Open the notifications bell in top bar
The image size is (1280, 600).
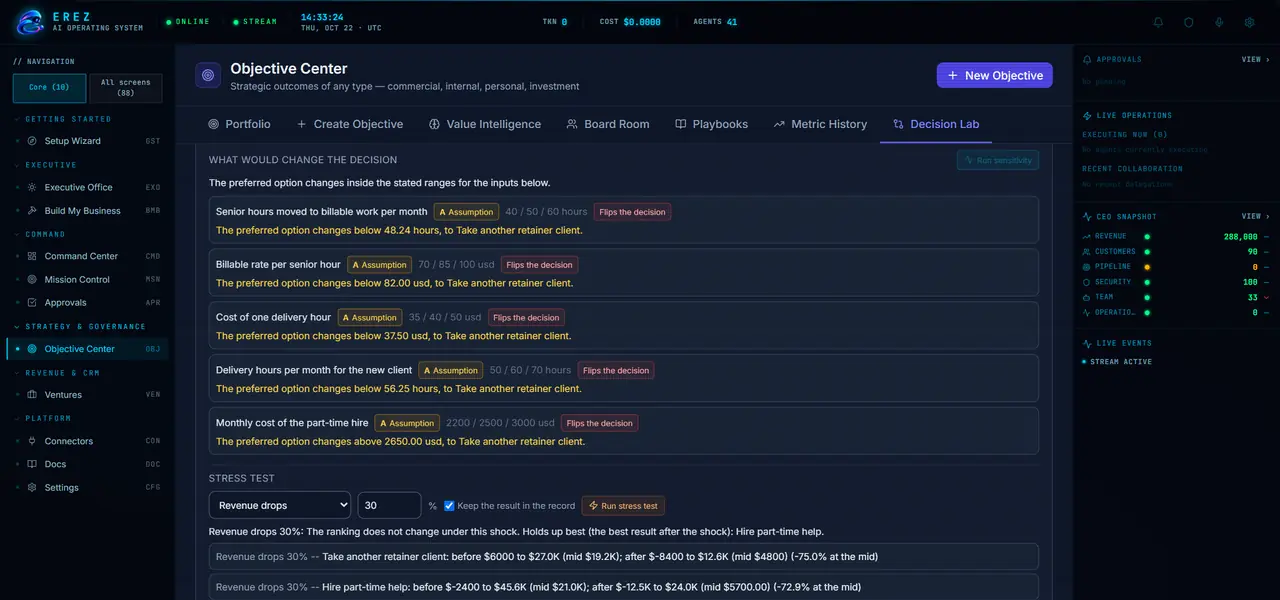[x=1158, y=22]
